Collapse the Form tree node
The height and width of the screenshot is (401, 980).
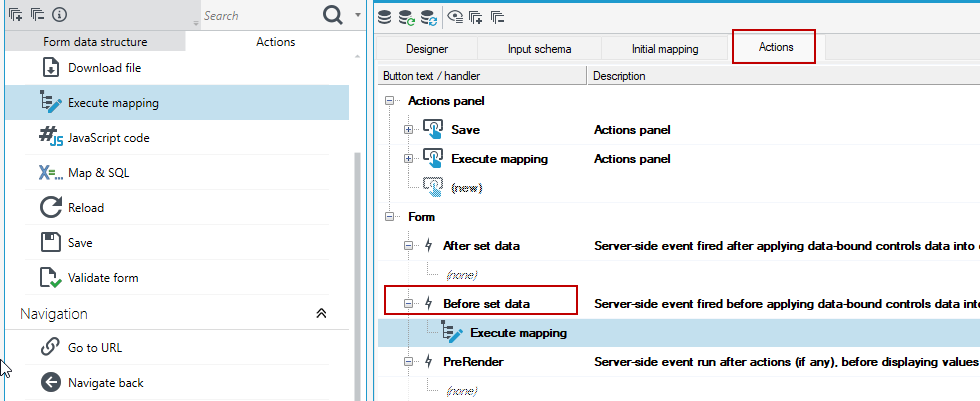[x=391, y=217]
